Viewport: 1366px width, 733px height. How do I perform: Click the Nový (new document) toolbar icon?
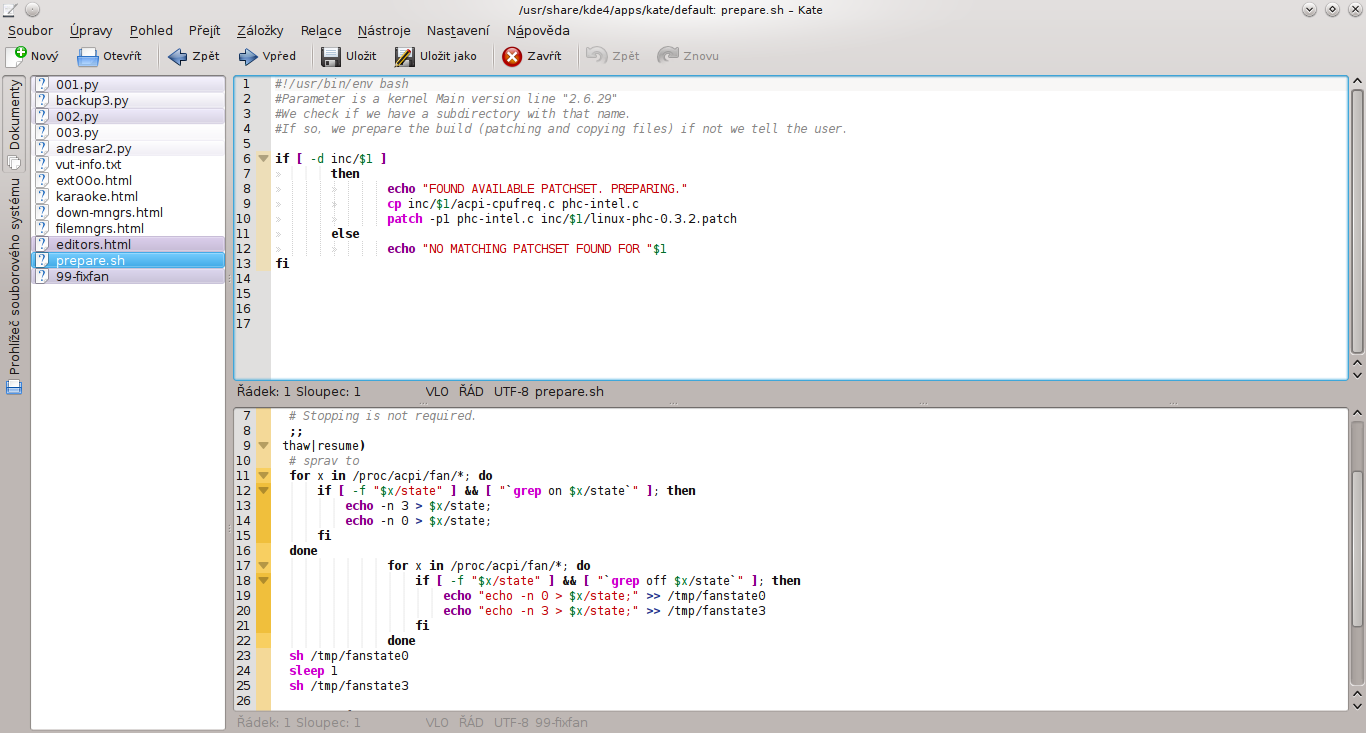point(16,56)
